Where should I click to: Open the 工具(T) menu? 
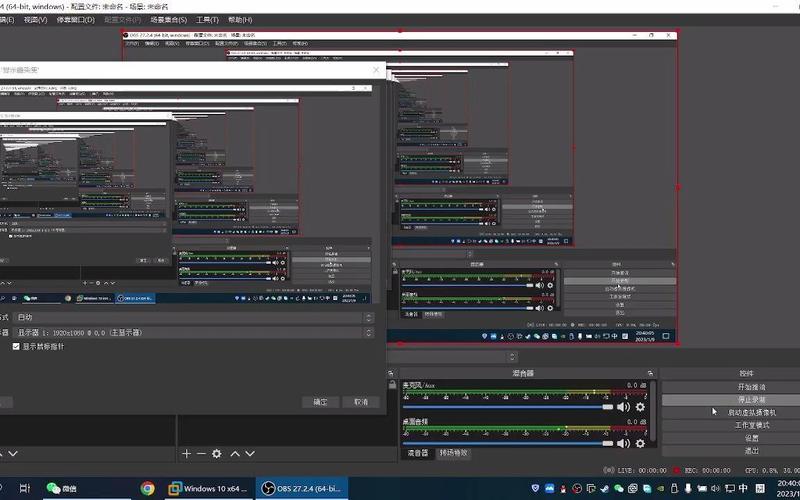tap(207, 19)
